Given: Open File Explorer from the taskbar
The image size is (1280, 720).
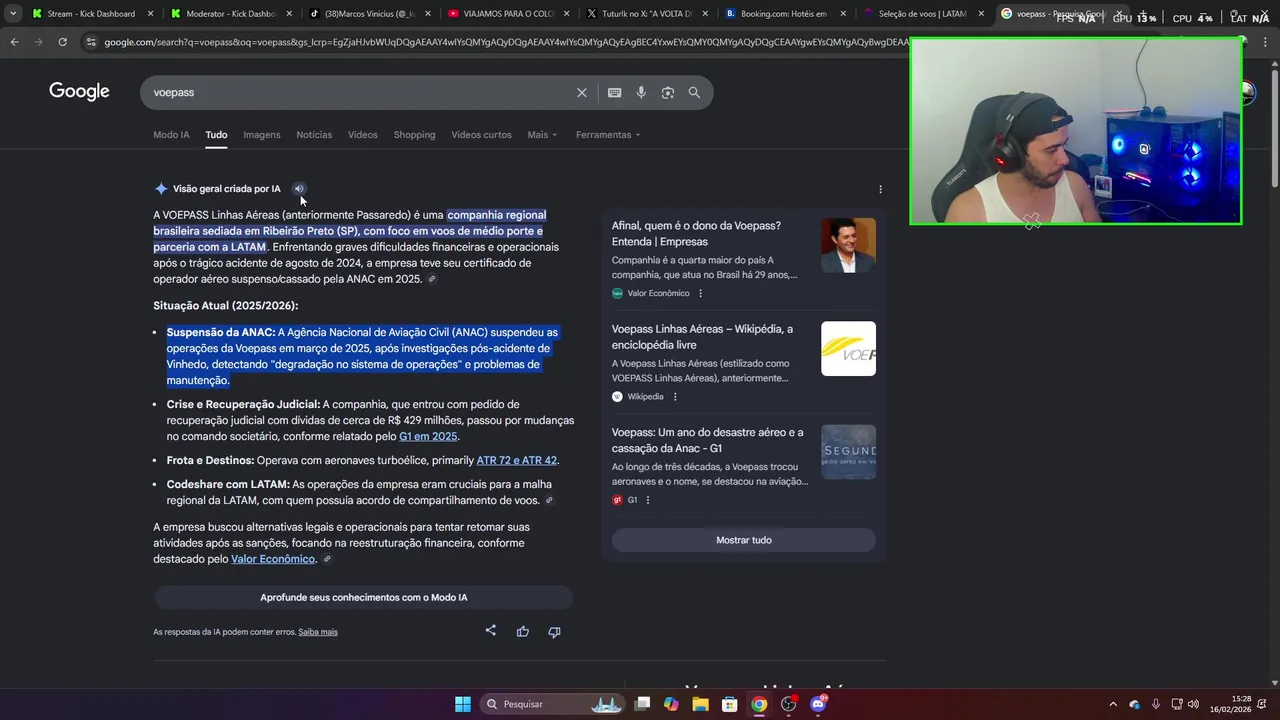Looking at the screenshot, I should point(700,704).
